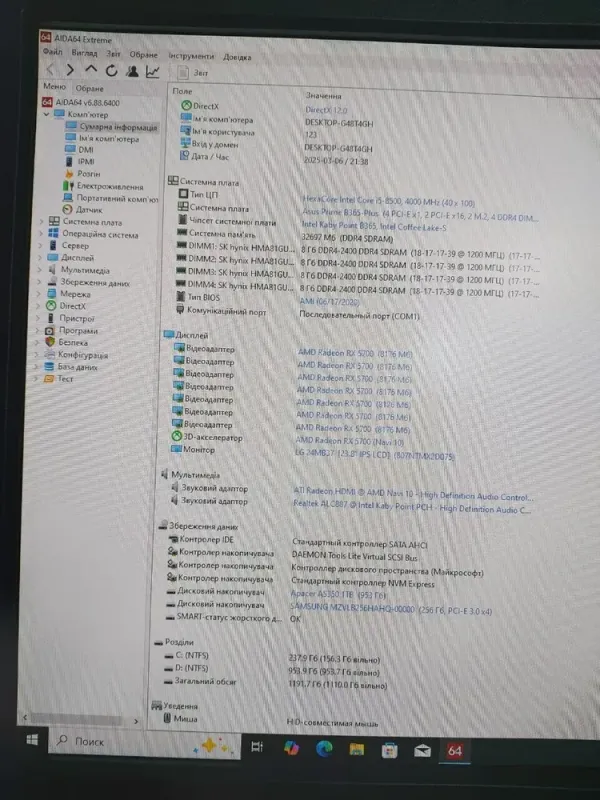Image resolution: width=600 pixels, height=800 pixels.
Task: Click the Realtek ALC887 audio adapter link
Action: [x=410, y=510]
